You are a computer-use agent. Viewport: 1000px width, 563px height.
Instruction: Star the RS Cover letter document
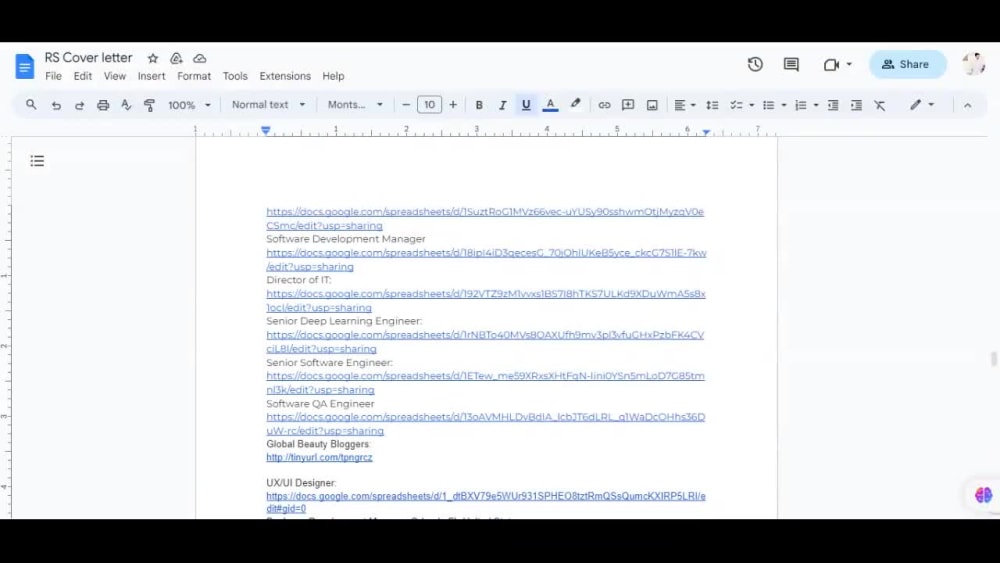click(x=152, y=58)
